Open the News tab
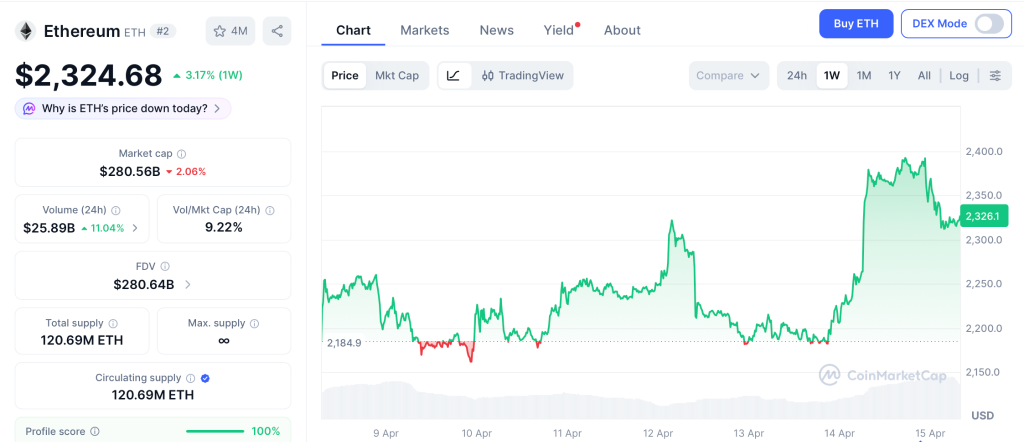 point(496,30)
